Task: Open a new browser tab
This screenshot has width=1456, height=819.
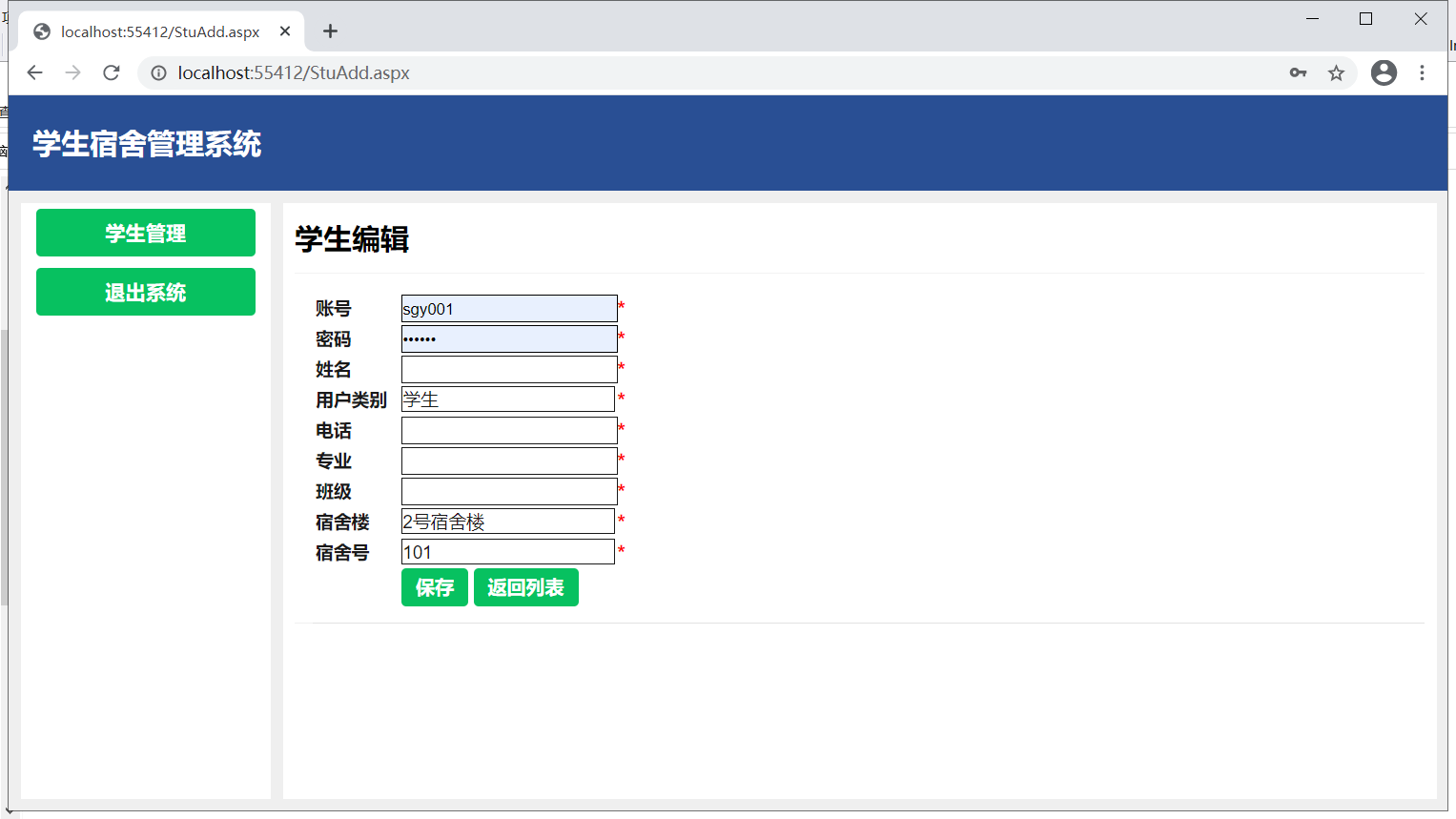Action: 330,31
